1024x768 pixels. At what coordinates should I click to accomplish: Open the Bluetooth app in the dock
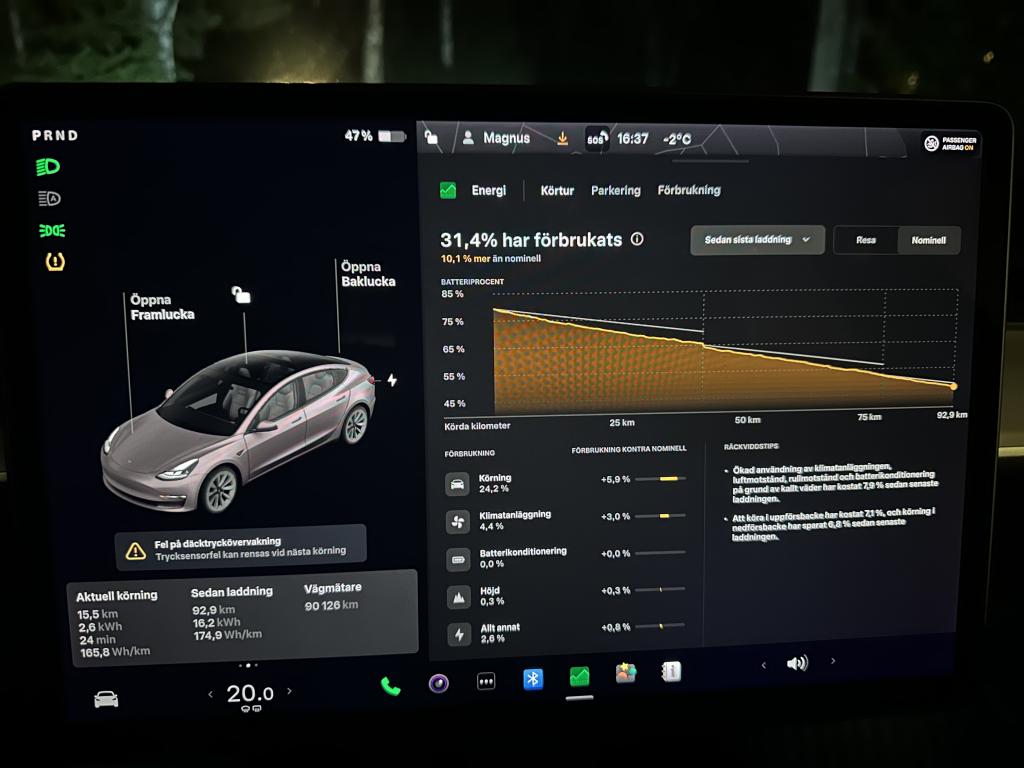(x=534, y=679)
